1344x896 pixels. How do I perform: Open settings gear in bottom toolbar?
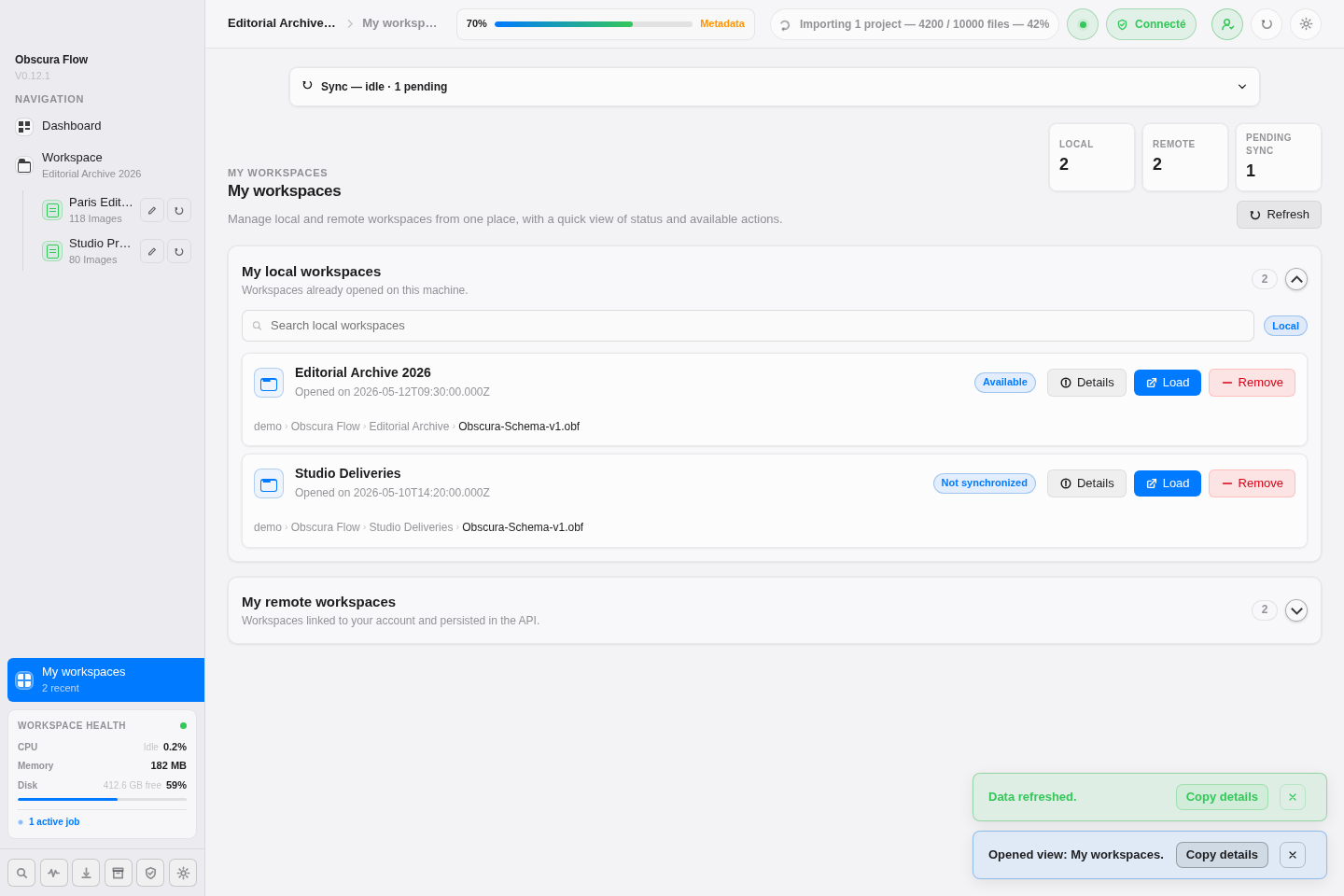click(x=183, y=873)
